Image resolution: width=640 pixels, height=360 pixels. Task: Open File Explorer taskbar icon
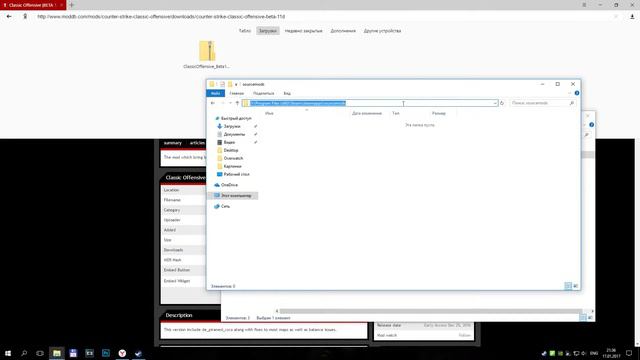(x=57, y=353)
